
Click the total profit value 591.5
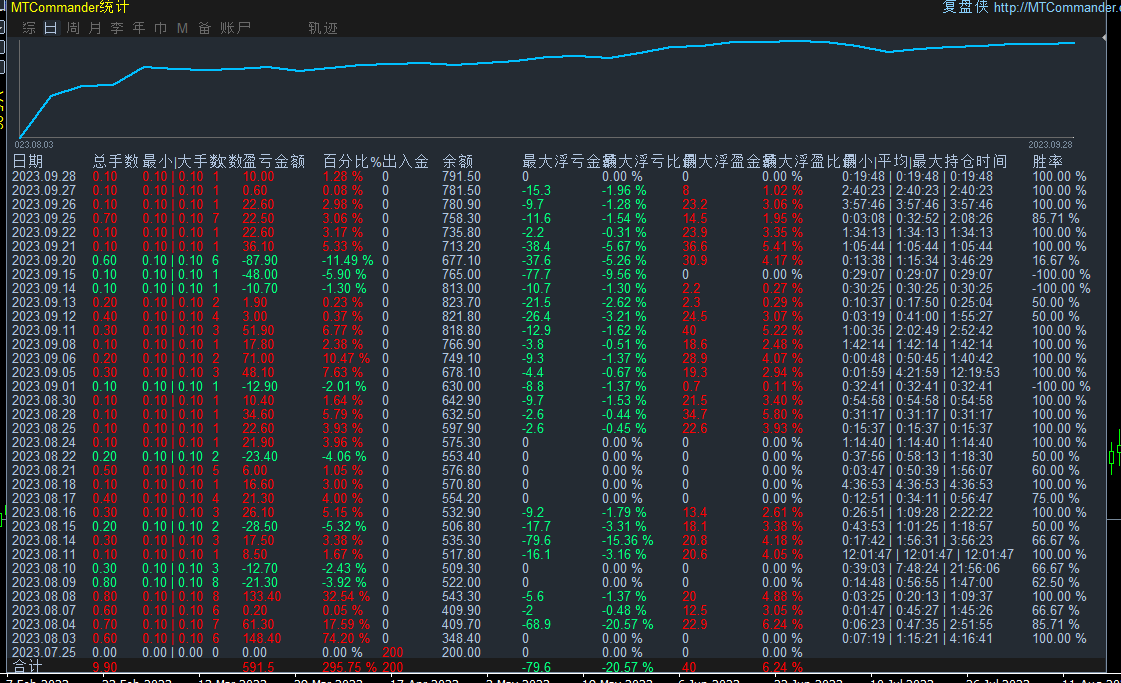[x=258, y=667]
